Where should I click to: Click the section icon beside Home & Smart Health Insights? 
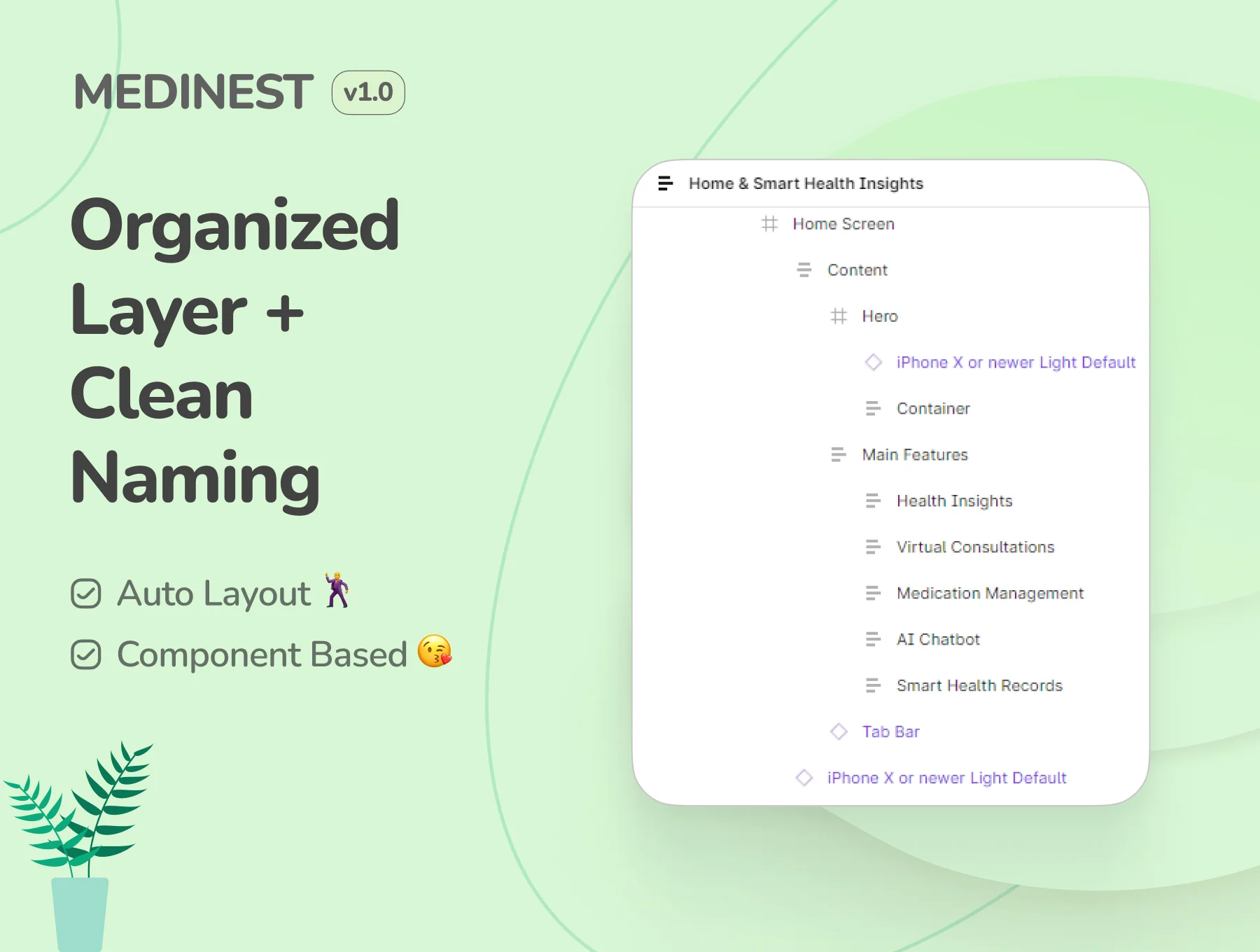[665, 183]
